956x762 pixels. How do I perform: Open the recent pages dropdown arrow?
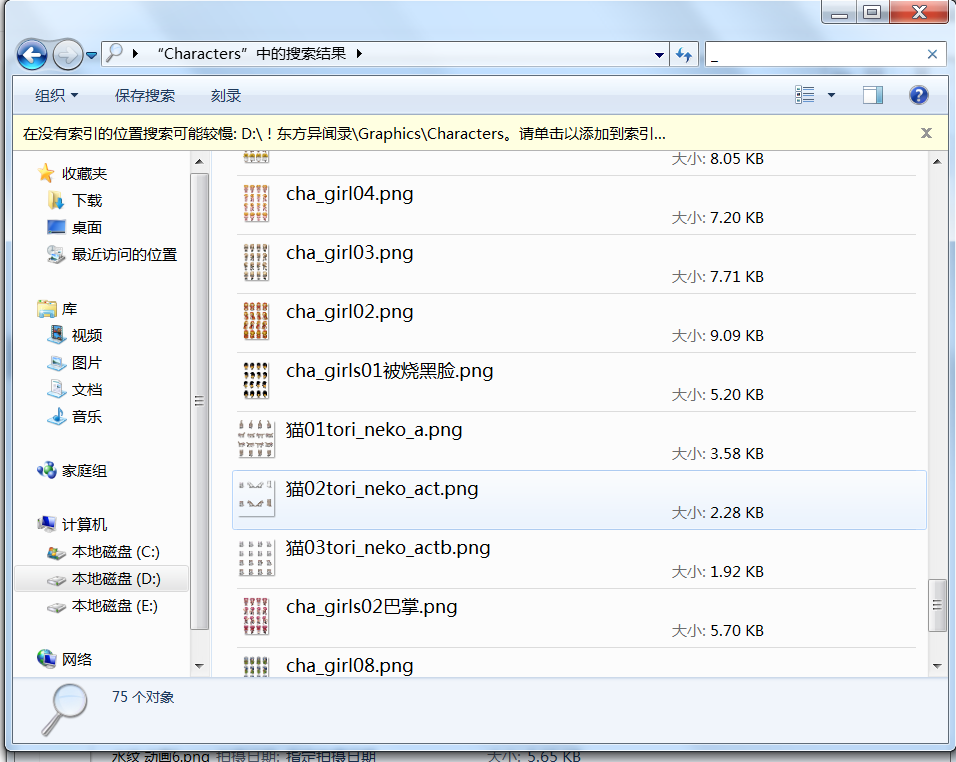click(x=91, y=55)
